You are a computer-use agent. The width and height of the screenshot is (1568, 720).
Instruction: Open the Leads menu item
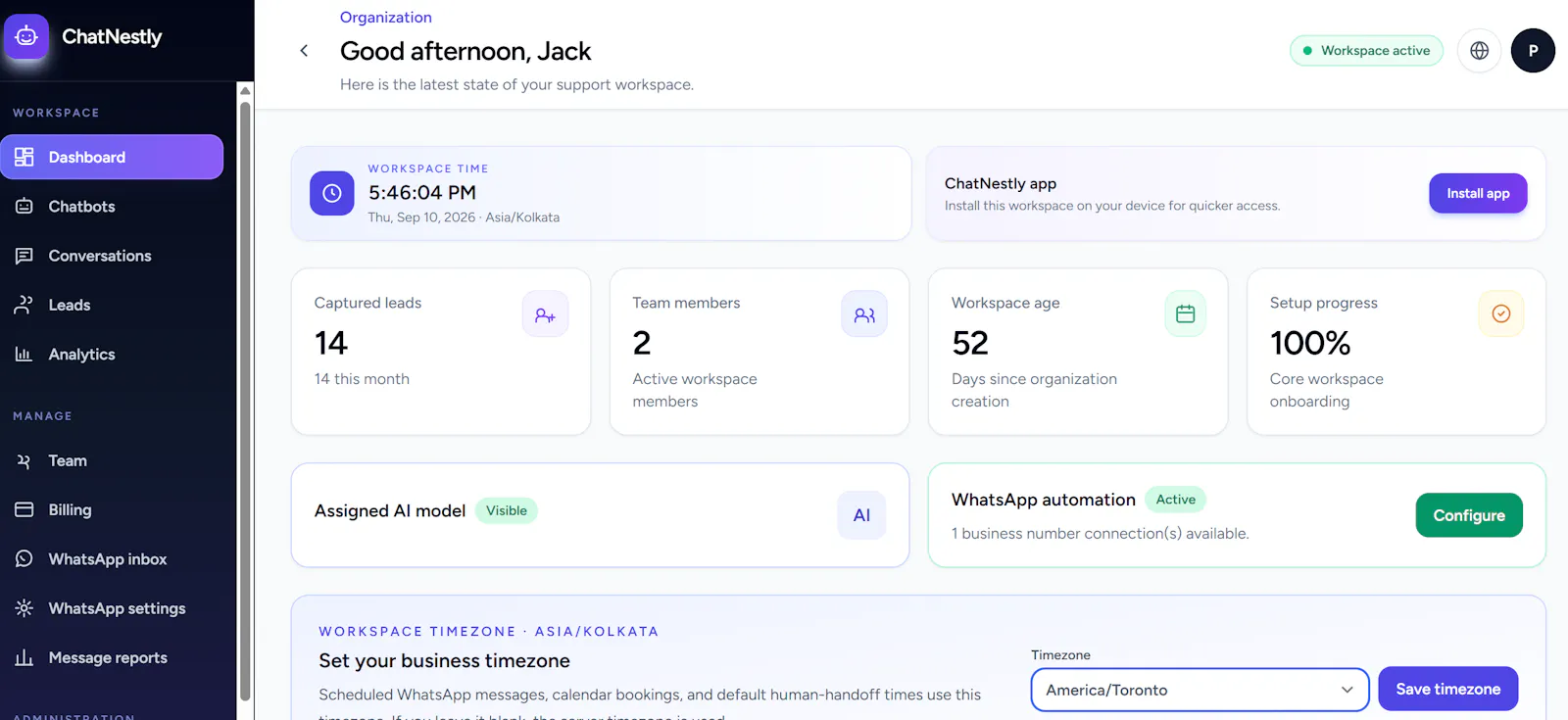(112, 305)
